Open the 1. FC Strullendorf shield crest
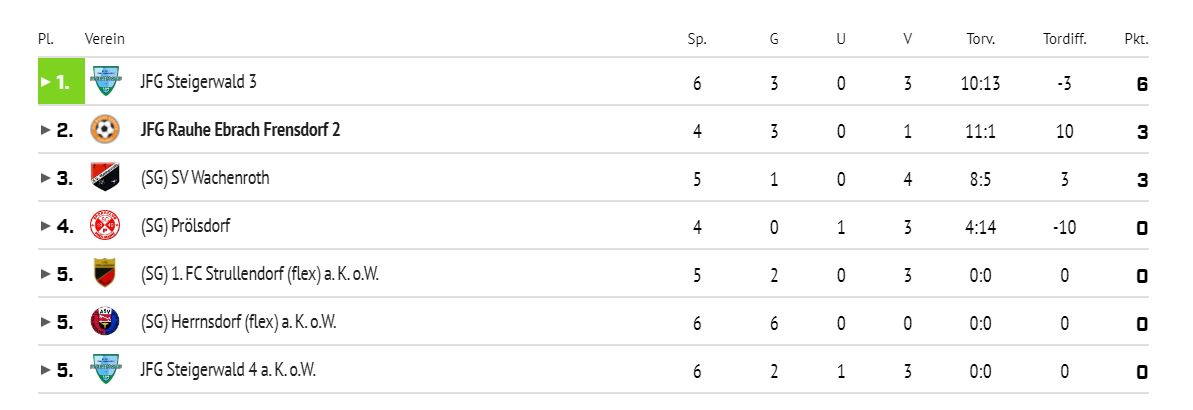Screen dimensions: 1193x410 (x=105, y=273)
